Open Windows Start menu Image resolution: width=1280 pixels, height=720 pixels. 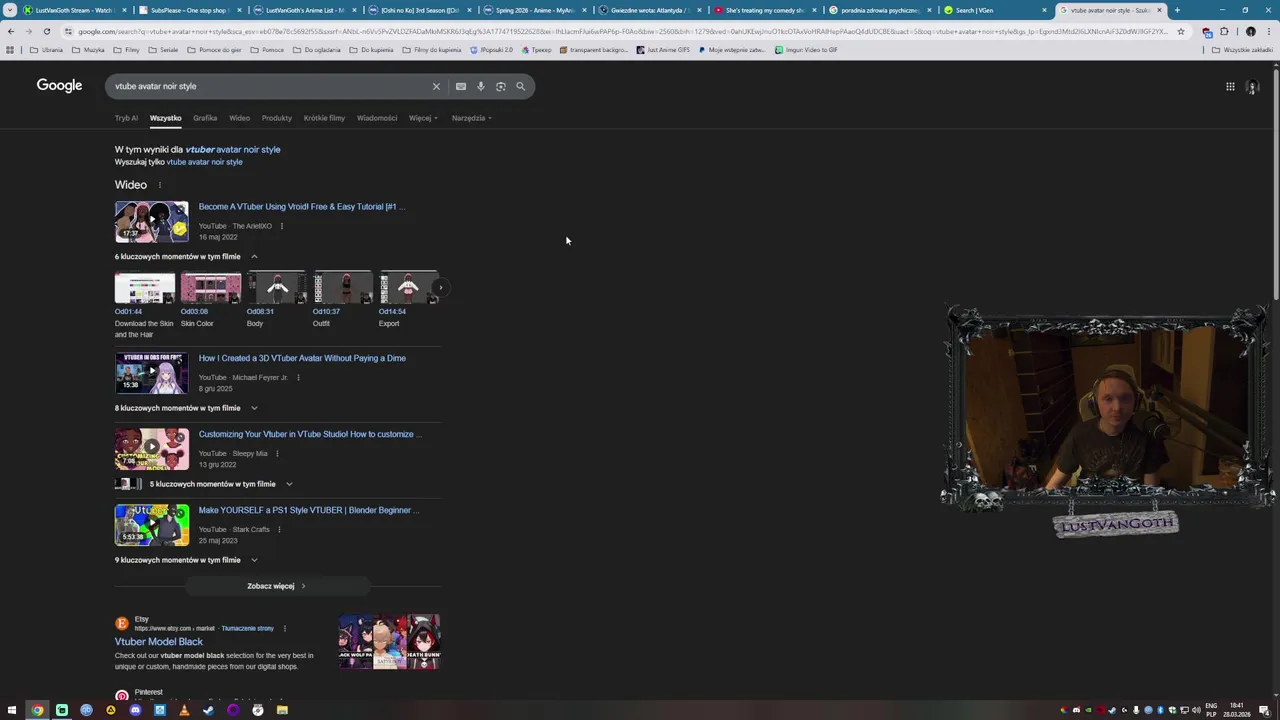pyautogui.click(x=12, y=710)
